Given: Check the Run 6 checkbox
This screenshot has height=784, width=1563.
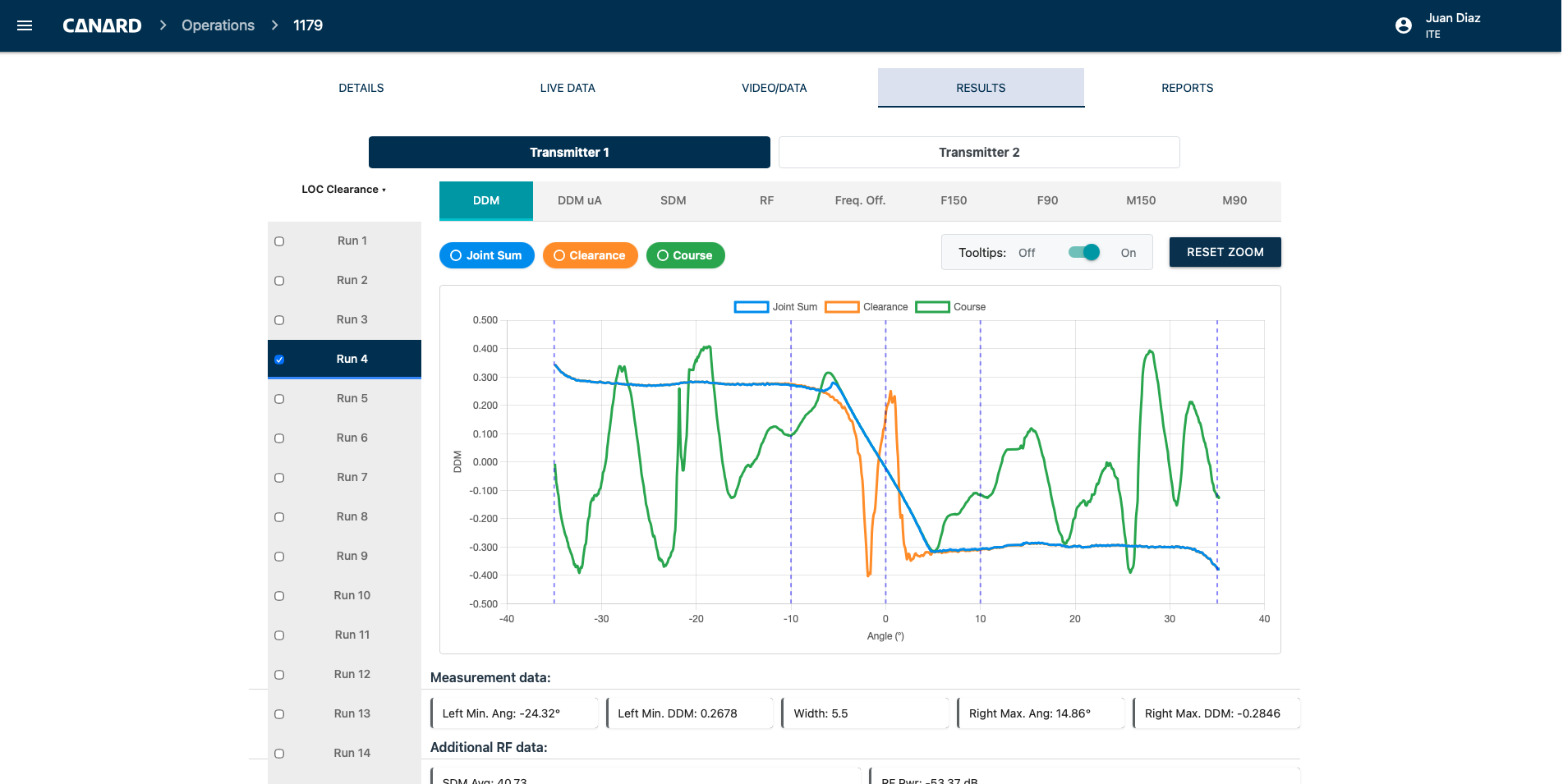Looking at the screenshot, I should 279,438.
